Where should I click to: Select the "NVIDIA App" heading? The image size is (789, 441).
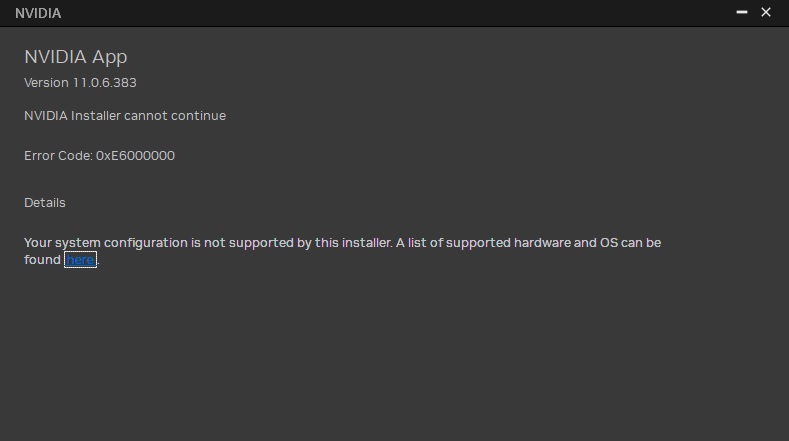[76, 57]
